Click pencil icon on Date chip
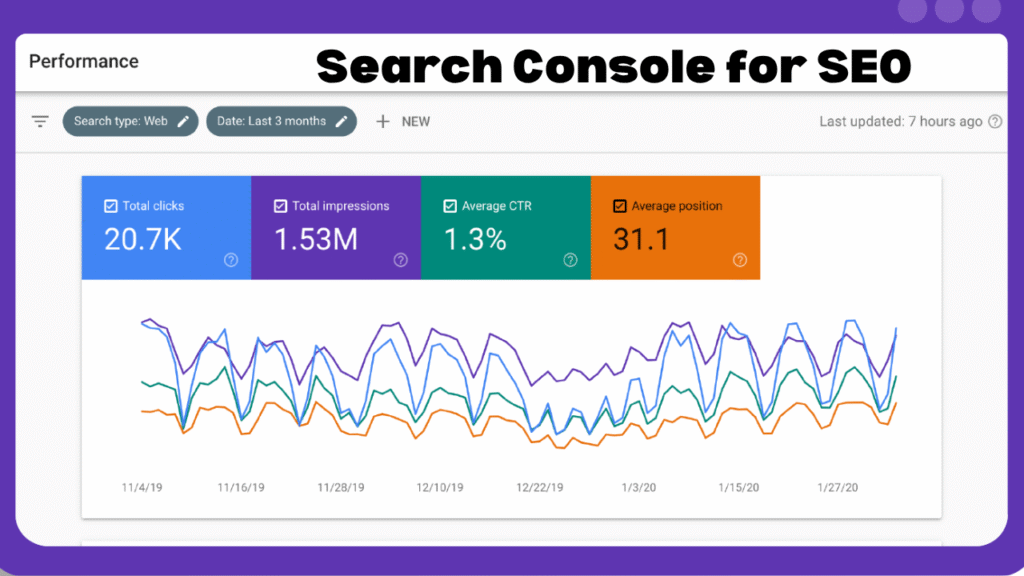Viewport: 1024px width, 576px height. 341,122
